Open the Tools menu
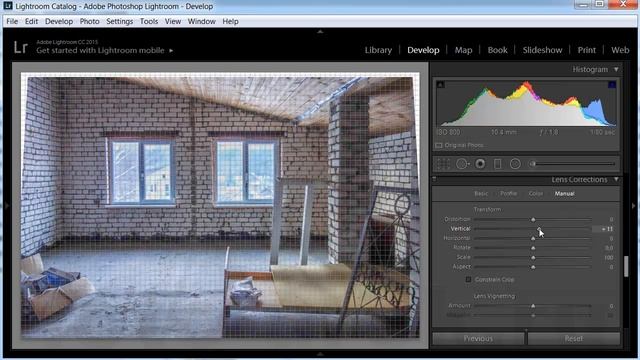Image resolution: width=640 pixels, height=360 pixels. click(149, 21)
